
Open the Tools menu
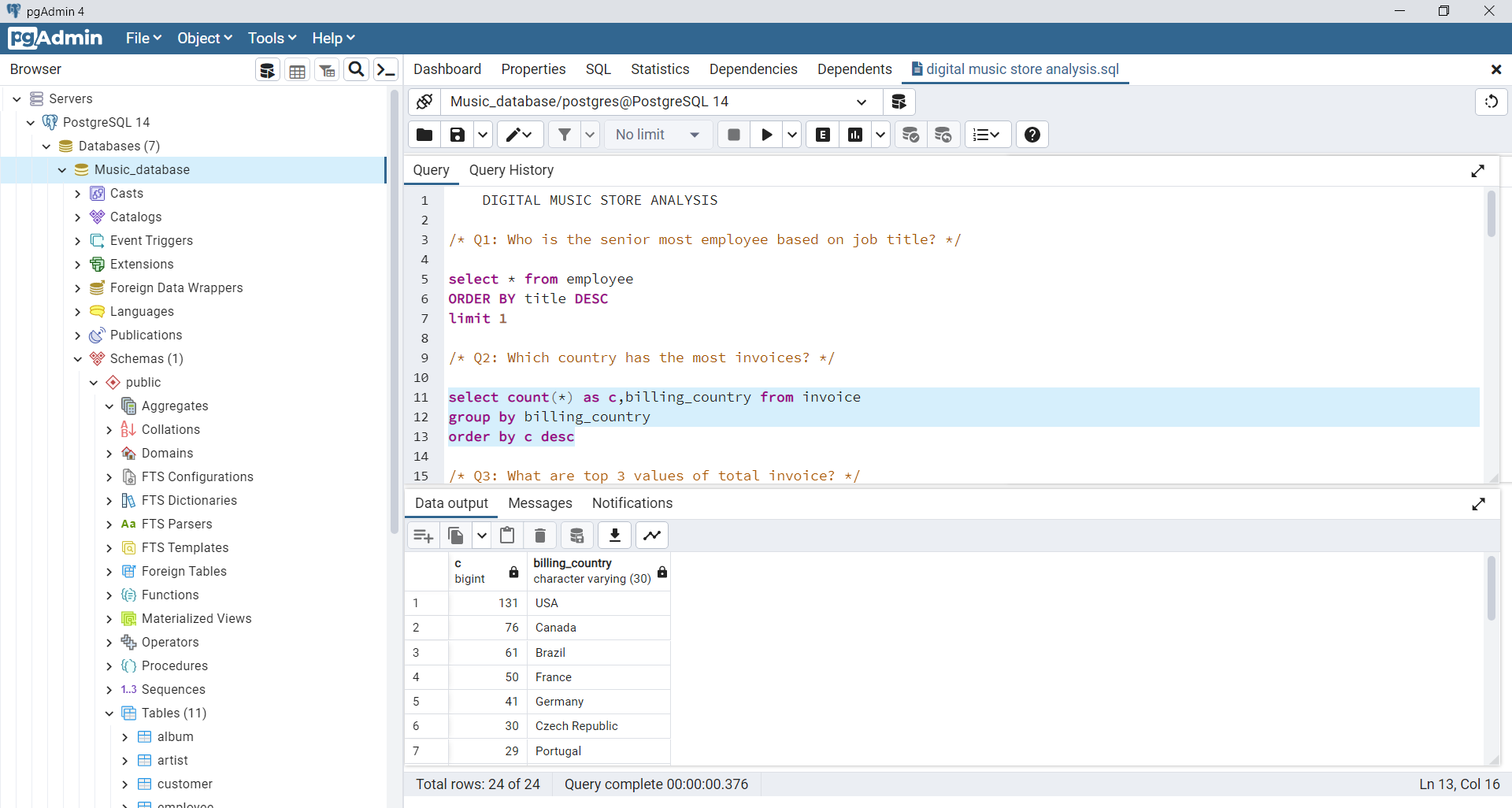pyautogui.click(x=271, y=38)
